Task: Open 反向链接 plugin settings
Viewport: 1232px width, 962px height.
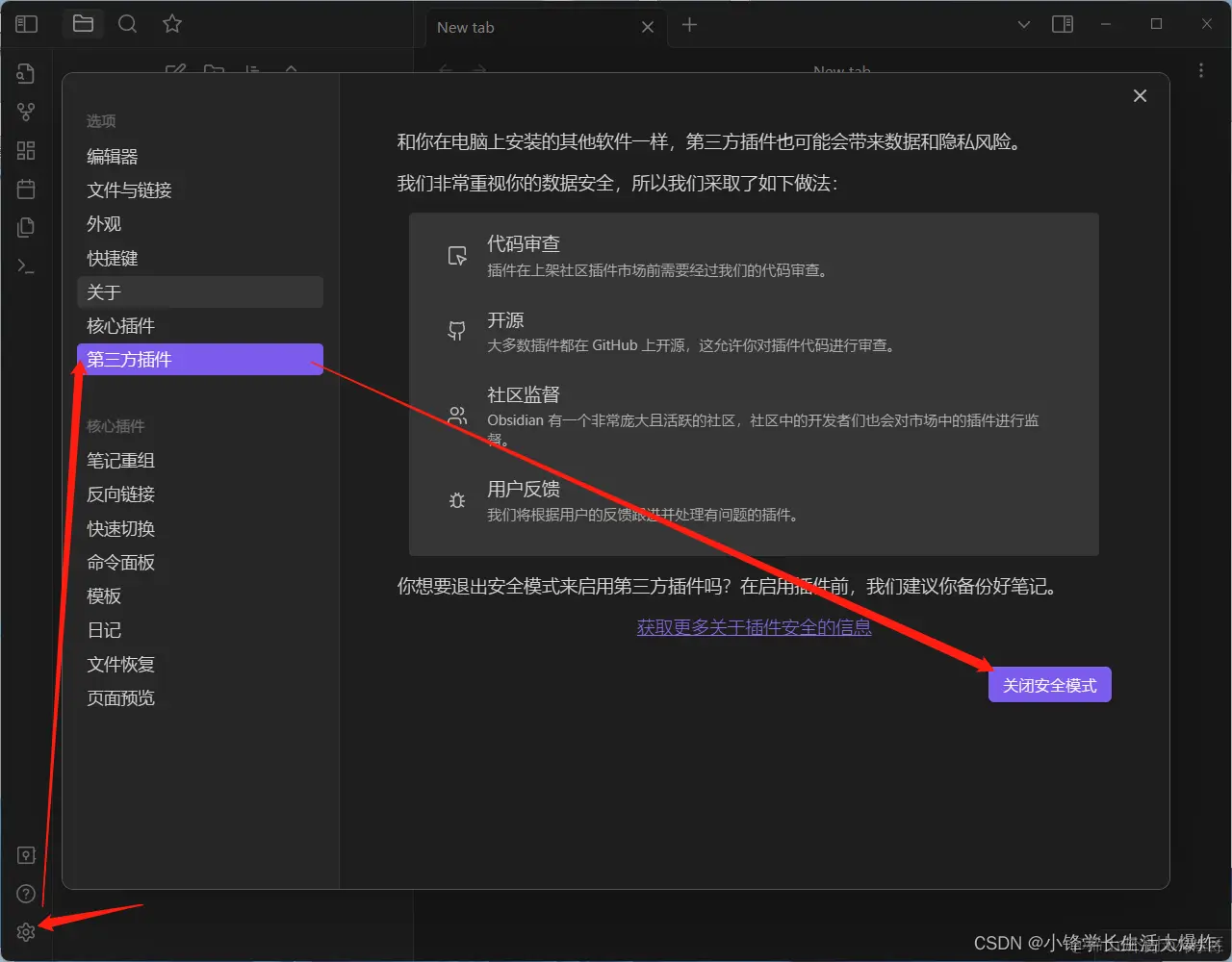Action: click(200, 494)
